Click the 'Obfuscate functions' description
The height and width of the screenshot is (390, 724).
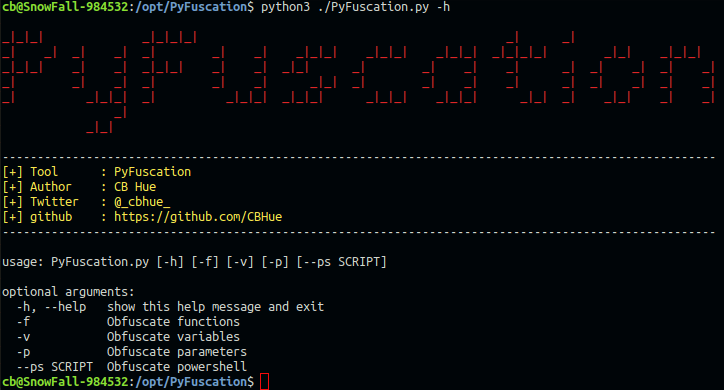[x=173, y=322]
